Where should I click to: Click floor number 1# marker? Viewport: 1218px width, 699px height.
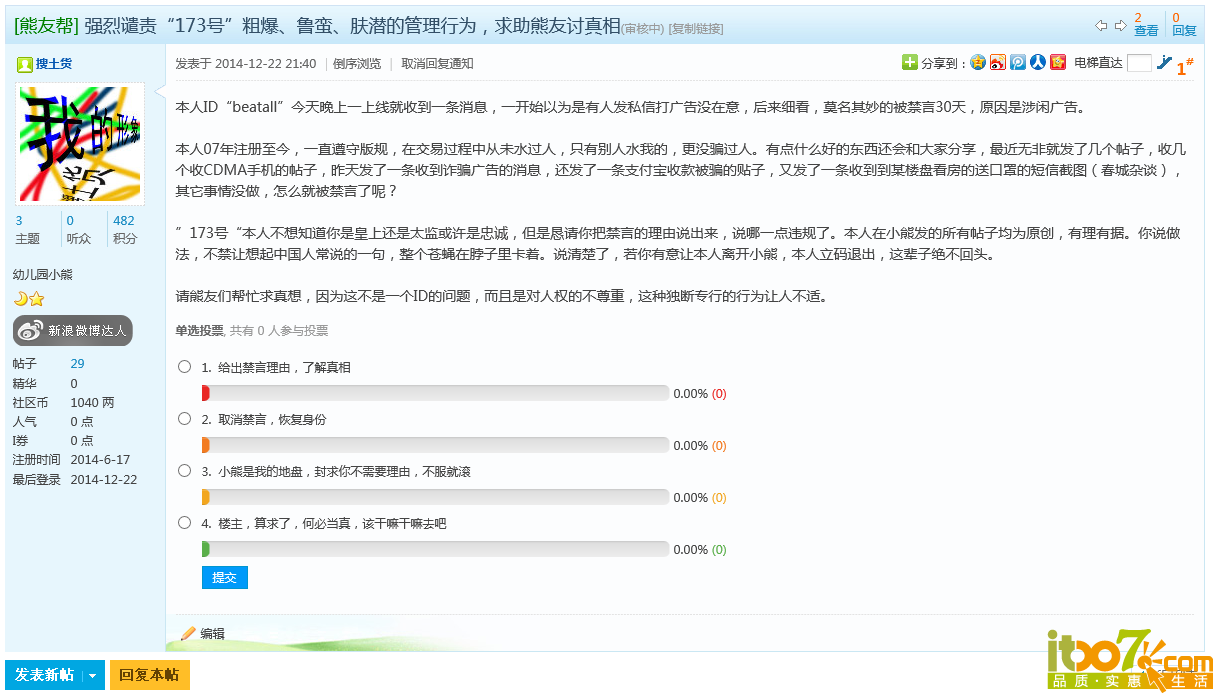pyautogui.click(x=1185, y=68)
